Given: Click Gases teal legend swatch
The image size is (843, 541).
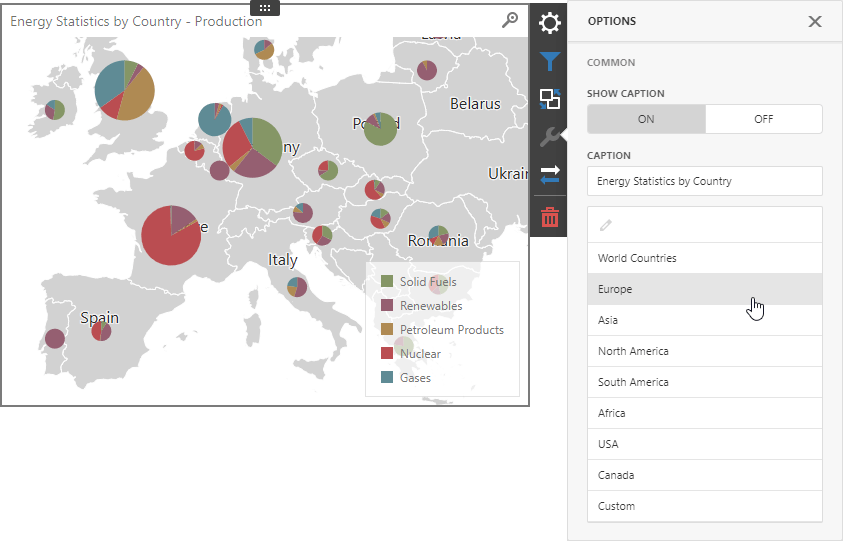Looking at the screenshot, I should coord(387,377).
